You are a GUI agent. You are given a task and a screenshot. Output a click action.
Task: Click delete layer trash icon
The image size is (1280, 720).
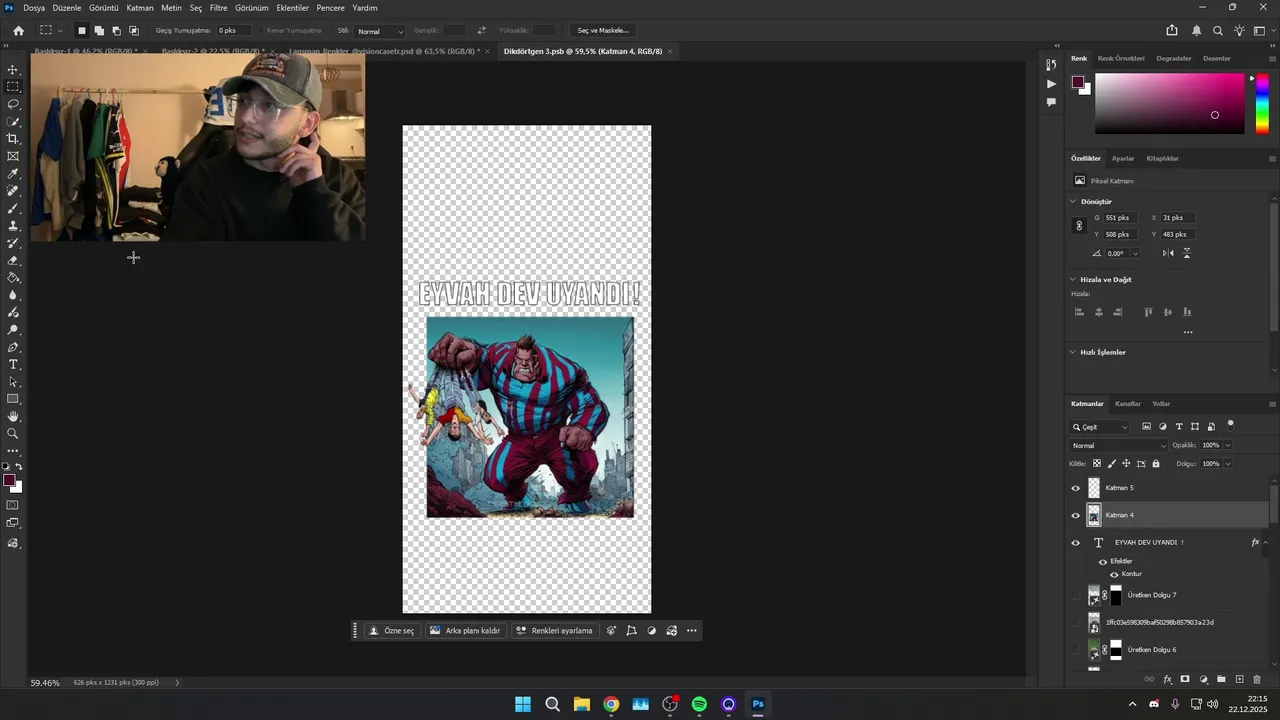click(1257, 679)
